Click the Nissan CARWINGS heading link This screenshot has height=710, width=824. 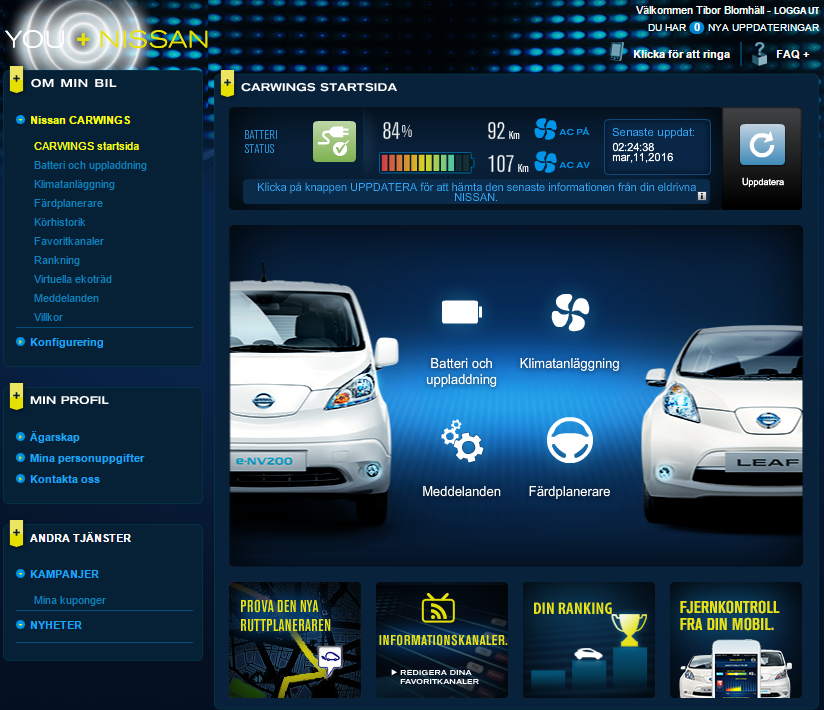tap(80, 120)
